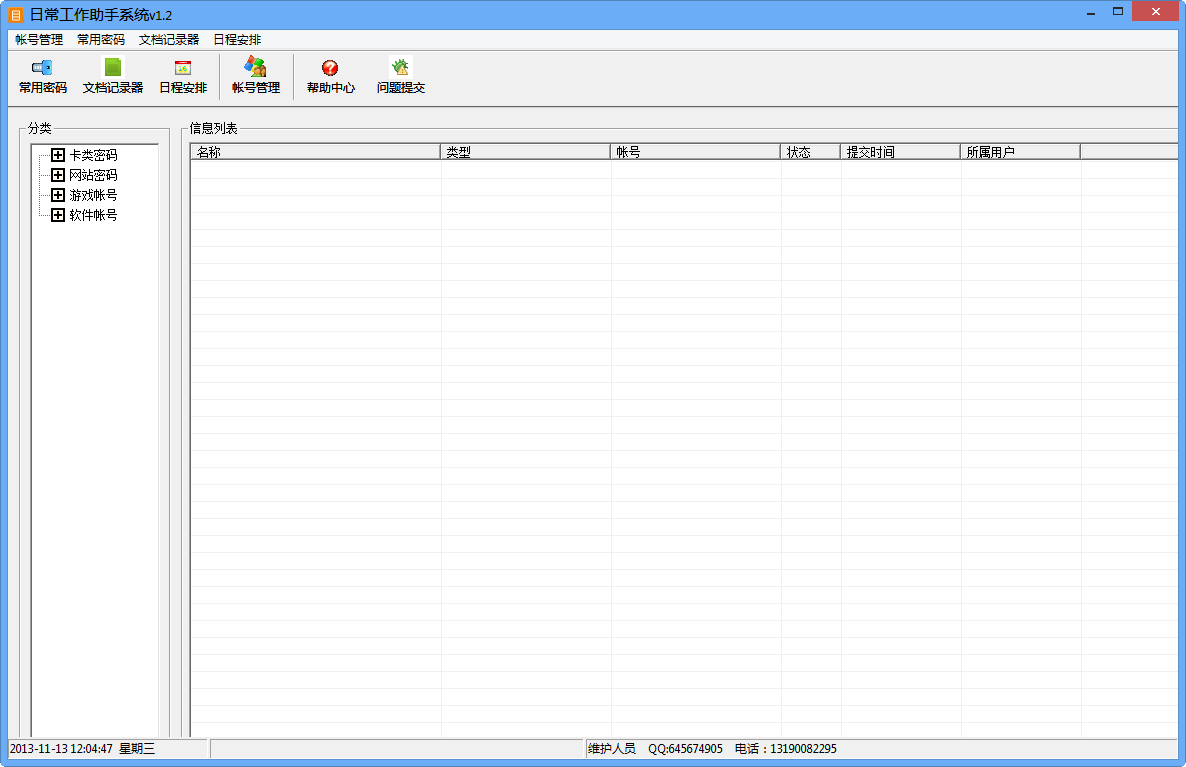Expand the 卡类密码 tree node

click(x=57, y=155)
